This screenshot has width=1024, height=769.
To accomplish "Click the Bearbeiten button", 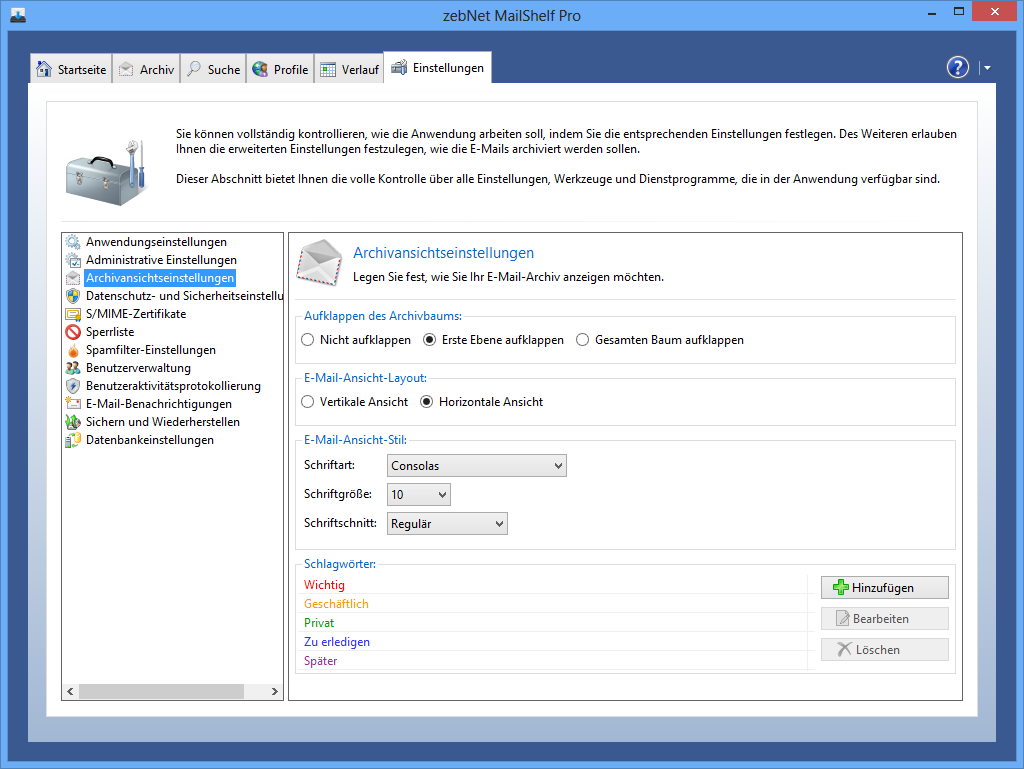I will [884, 618].
